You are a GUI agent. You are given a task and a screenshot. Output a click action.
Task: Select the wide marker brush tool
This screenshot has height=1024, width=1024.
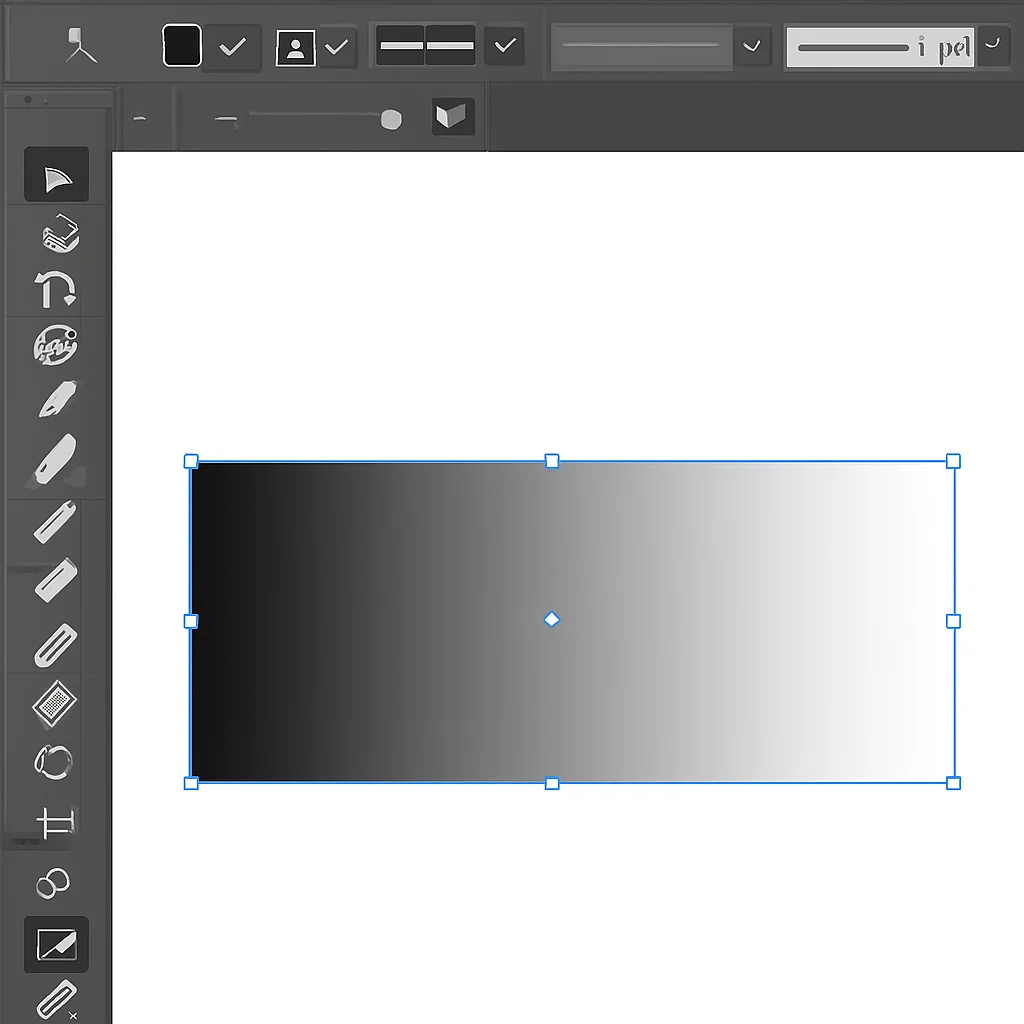tap(56, 460)
